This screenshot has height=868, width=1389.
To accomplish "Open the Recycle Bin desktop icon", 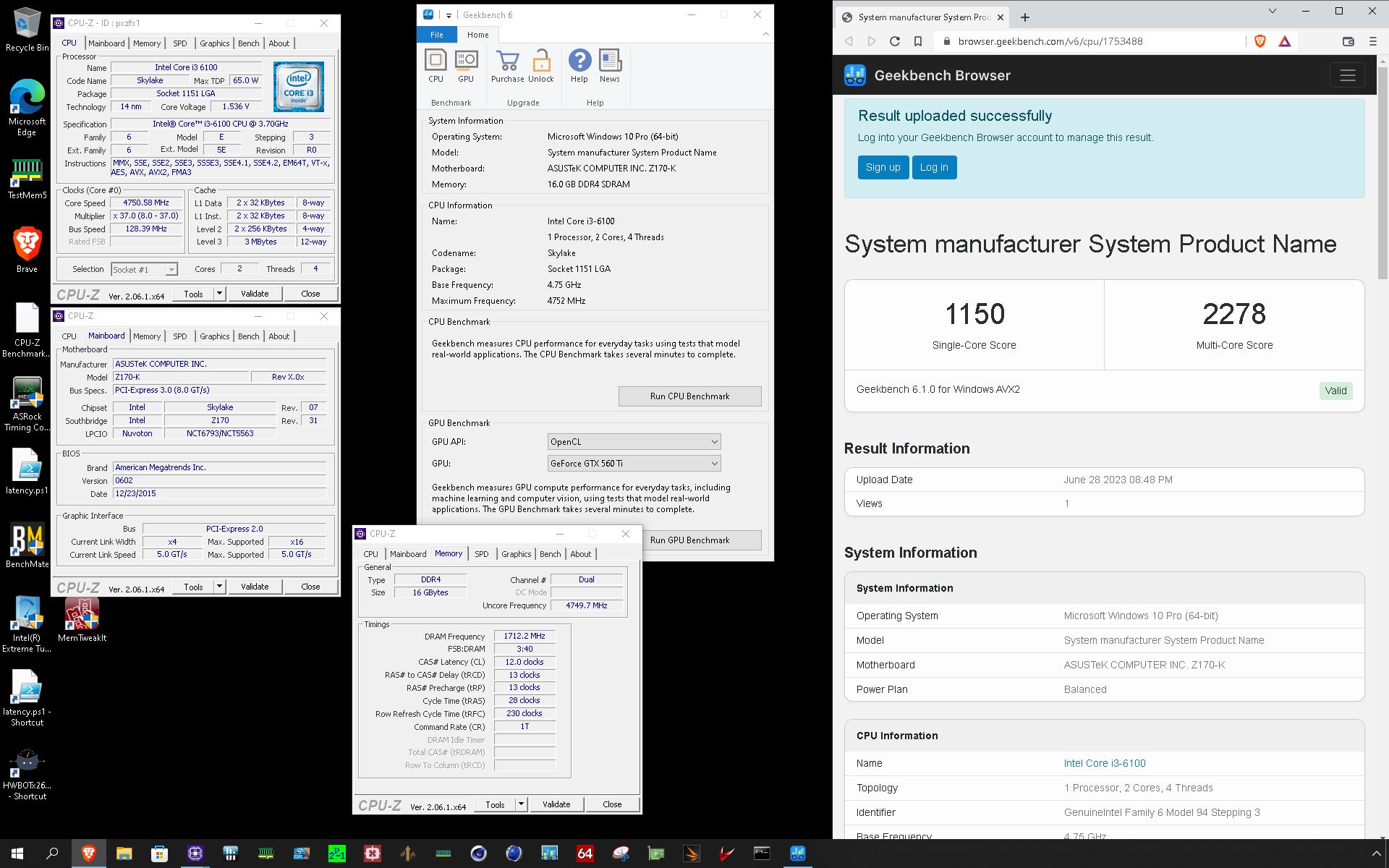I will pyautogui.click(x=27, y=30).
